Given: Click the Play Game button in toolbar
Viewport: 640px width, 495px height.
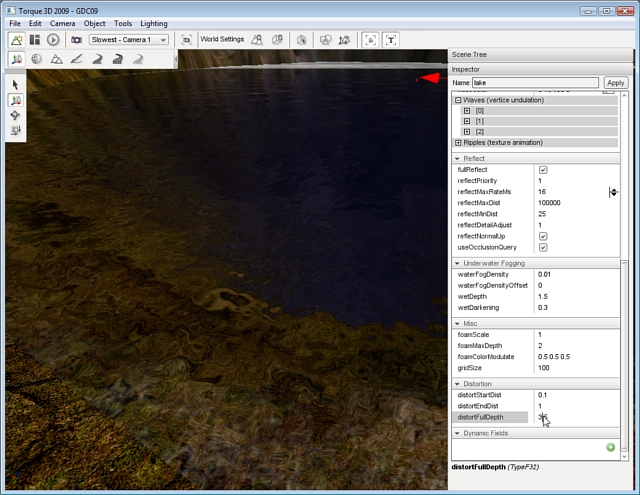Looking at the screenshot, I should point(53,40).
